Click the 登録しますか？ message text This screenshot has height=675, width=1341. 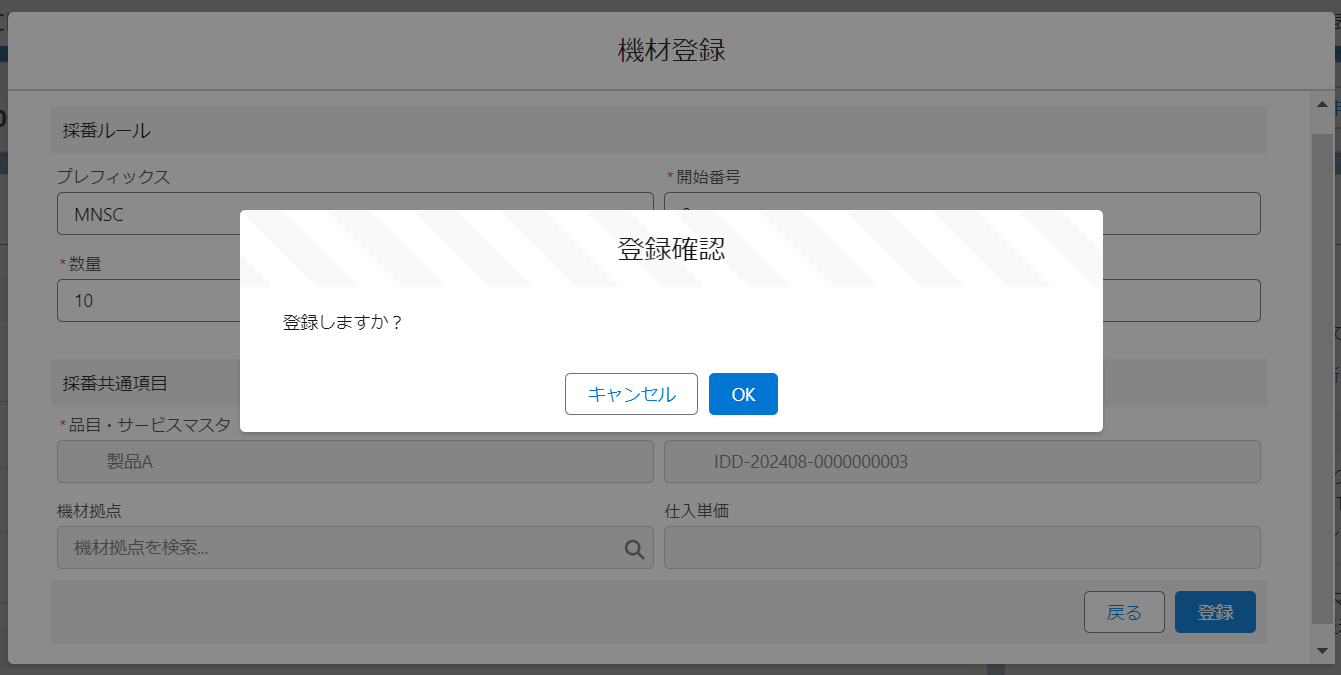coord(342,323)
